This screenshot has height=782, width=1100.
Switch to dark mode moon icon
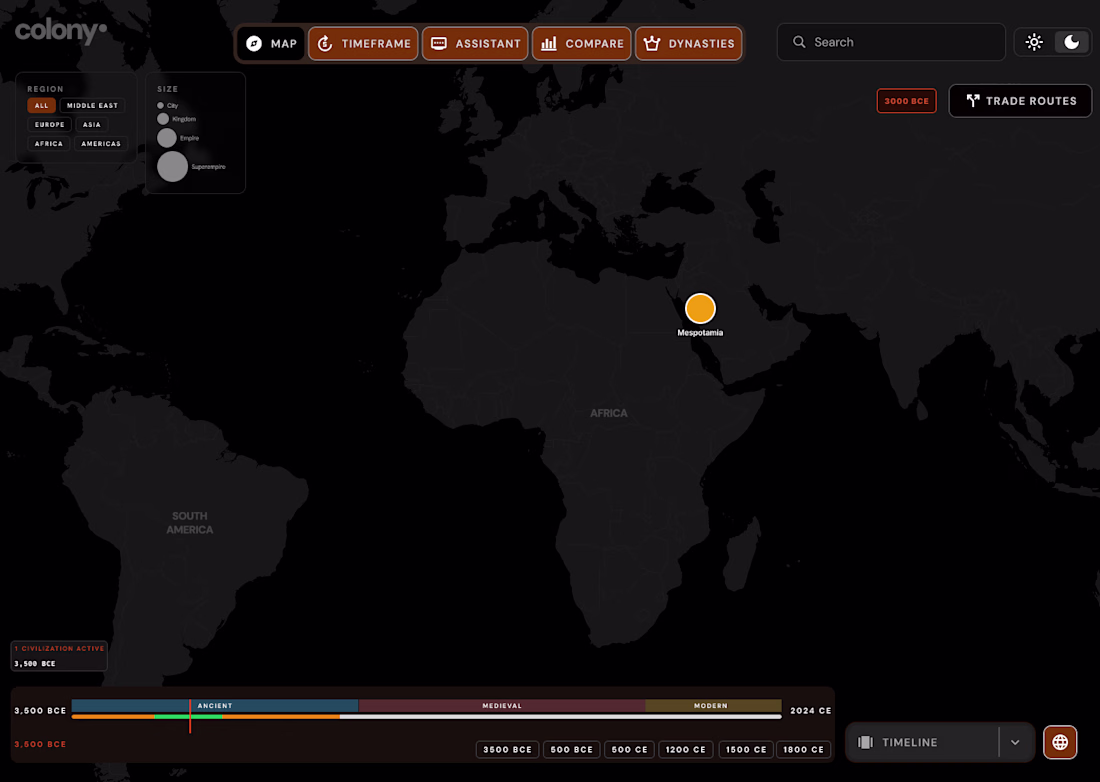point(1072,42)
